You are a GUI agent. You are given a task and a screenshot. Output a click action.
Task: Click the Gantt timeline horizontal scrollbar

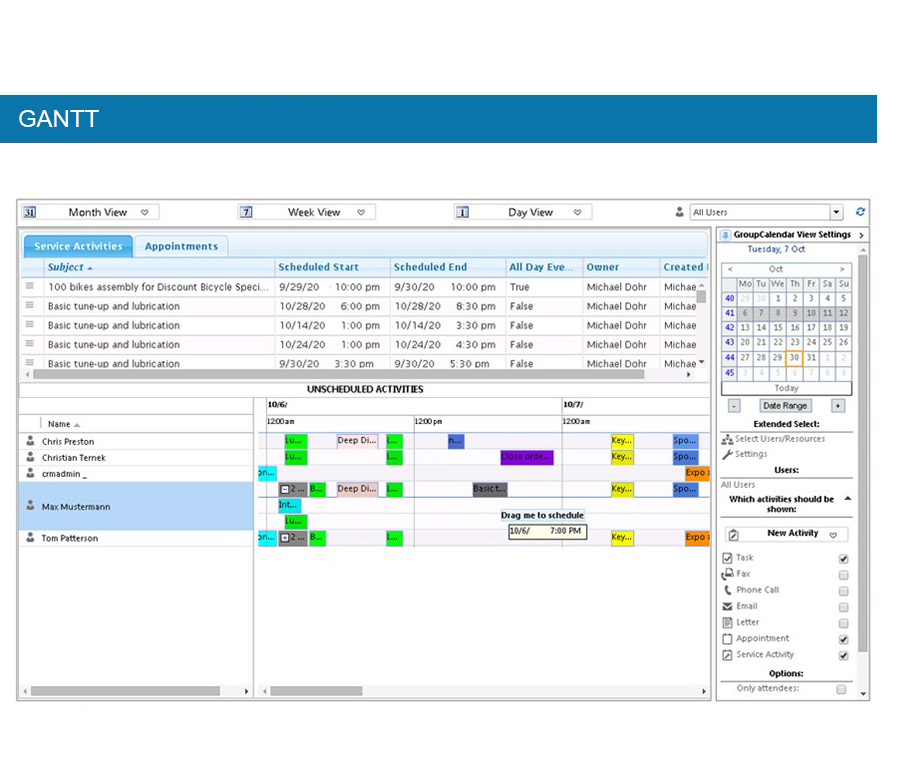point(316,691)
